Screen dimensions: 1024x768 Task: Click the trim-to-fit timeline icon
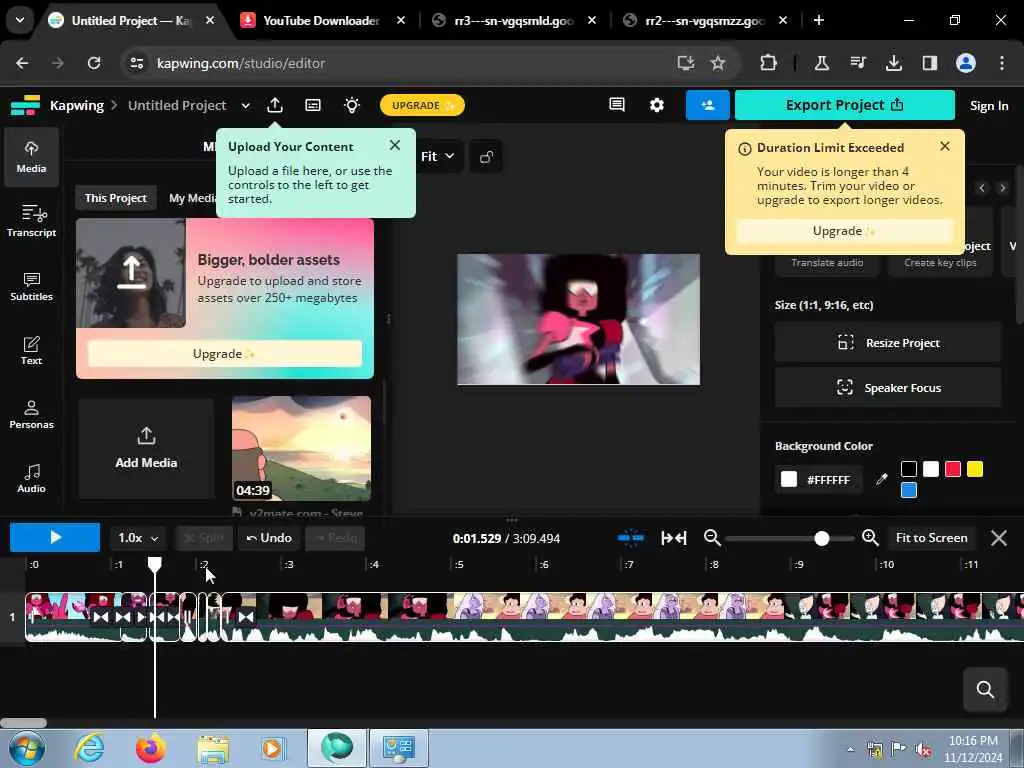tap(673, 538)
